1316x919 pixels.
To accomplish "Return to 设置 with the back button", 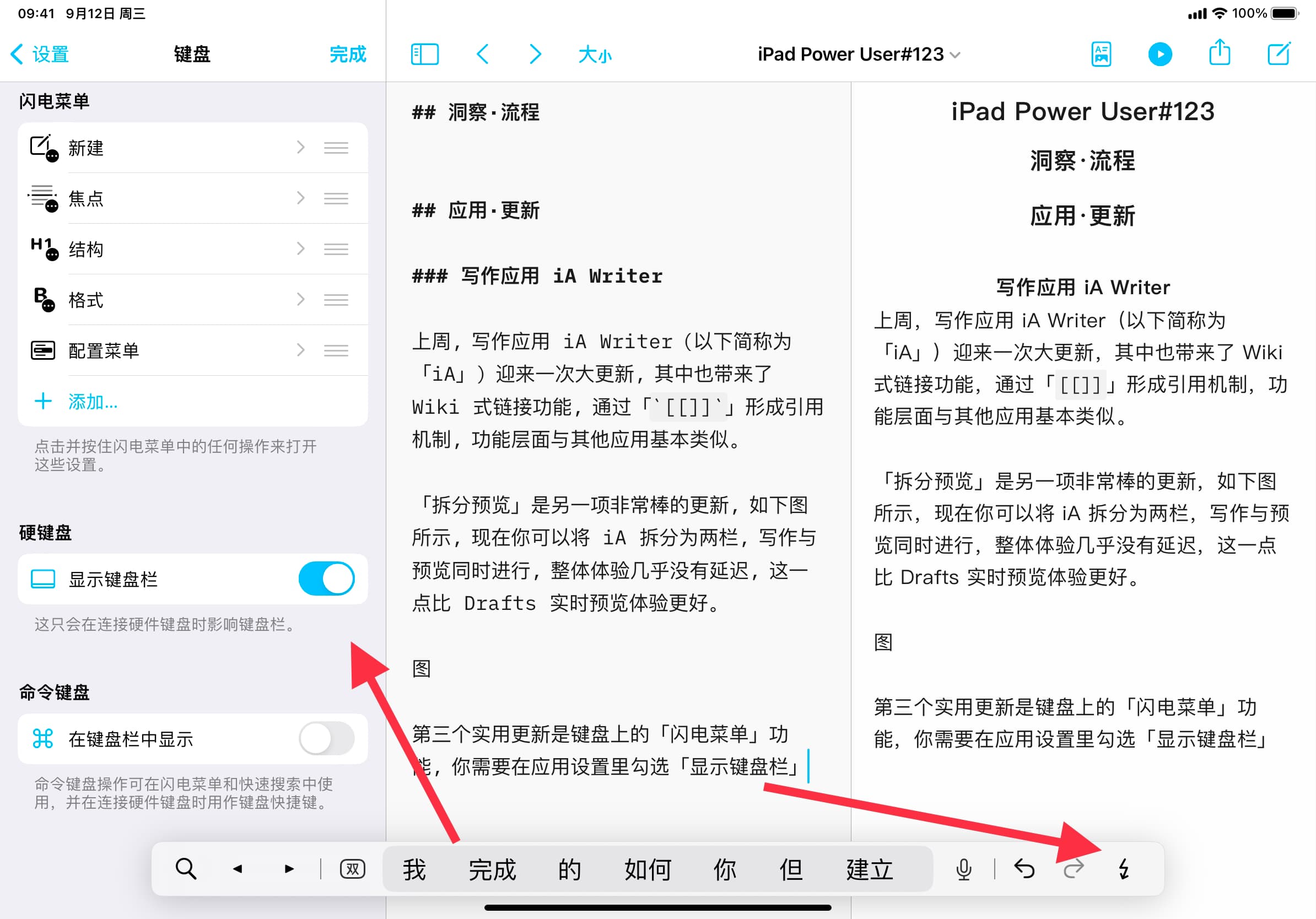I will coord(40,55).
